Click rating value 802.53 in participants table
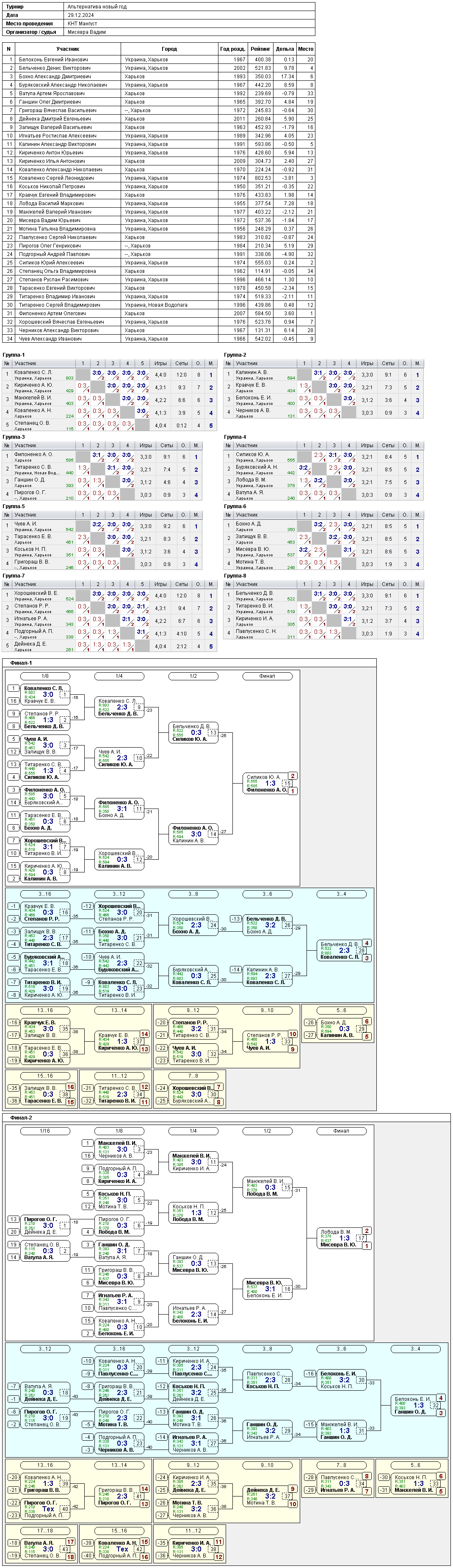This screenshot has height=1568, width=453. coord(263,178)
